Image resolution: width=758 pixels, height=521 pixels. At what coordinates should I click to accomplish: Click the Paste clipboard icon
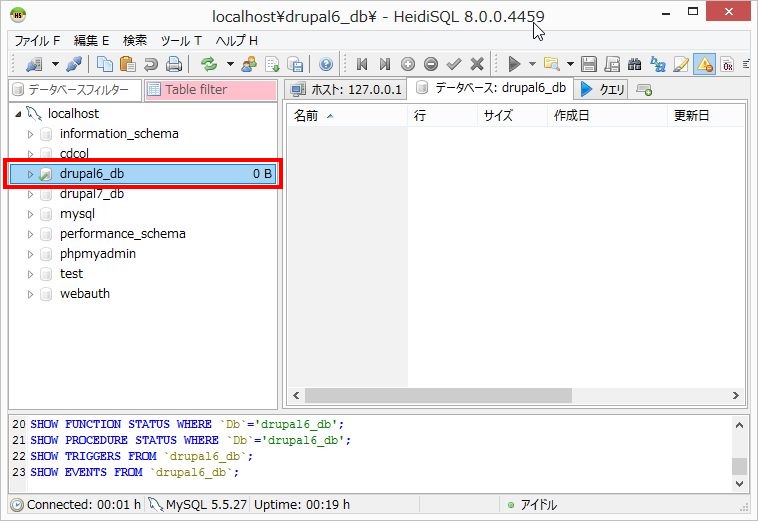(128, 64)
